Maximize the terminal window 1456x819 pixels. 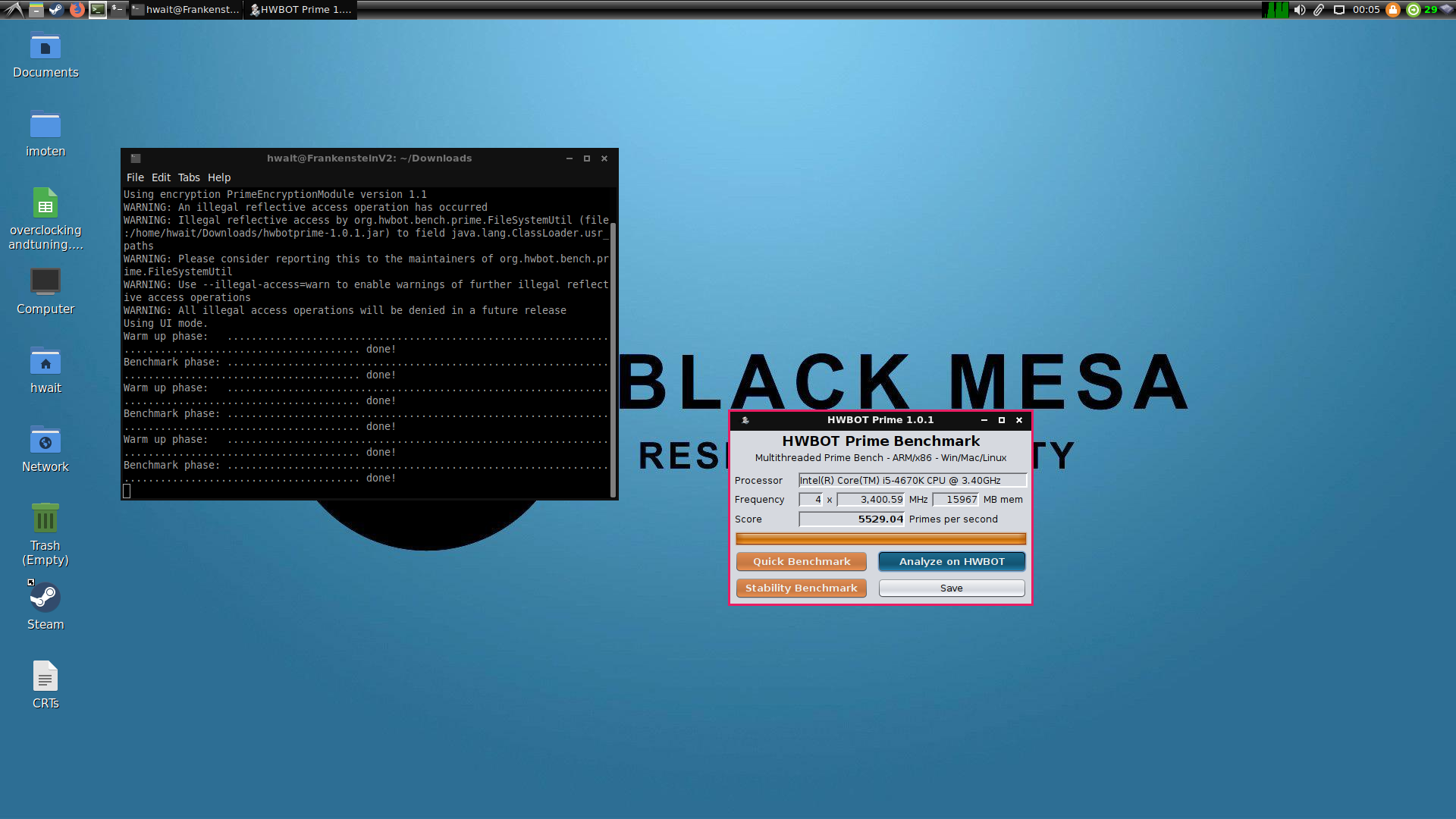coord(586,158)
